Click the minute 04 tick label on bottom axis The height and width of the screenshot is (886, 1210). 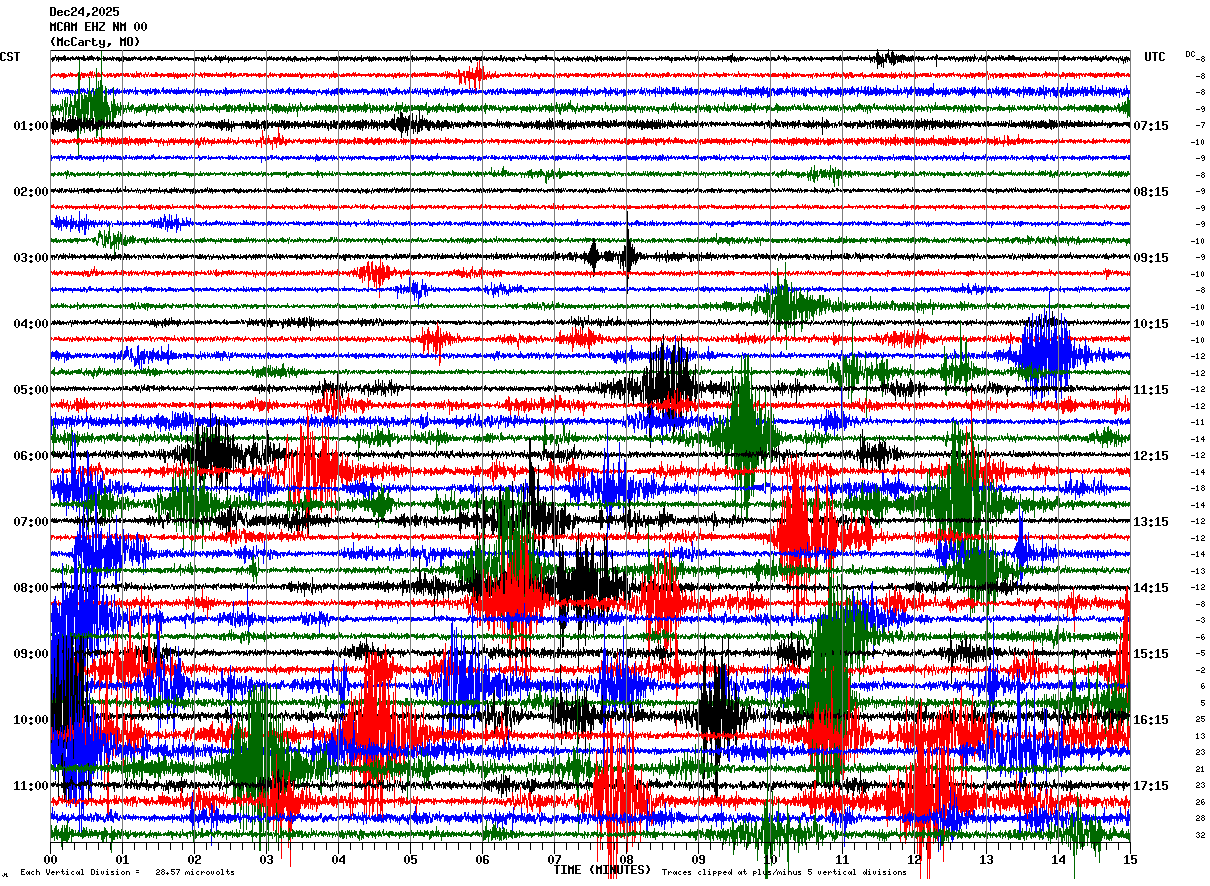coord(338,859)
